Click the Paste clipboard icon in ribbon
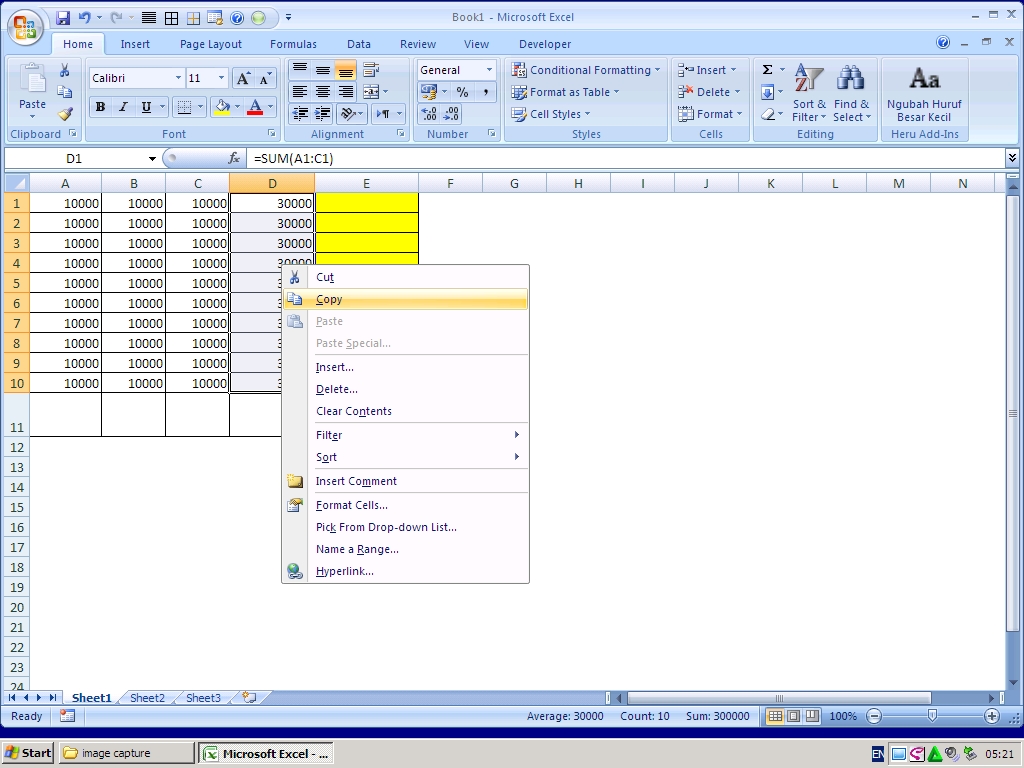 click(x=32, y=80)
